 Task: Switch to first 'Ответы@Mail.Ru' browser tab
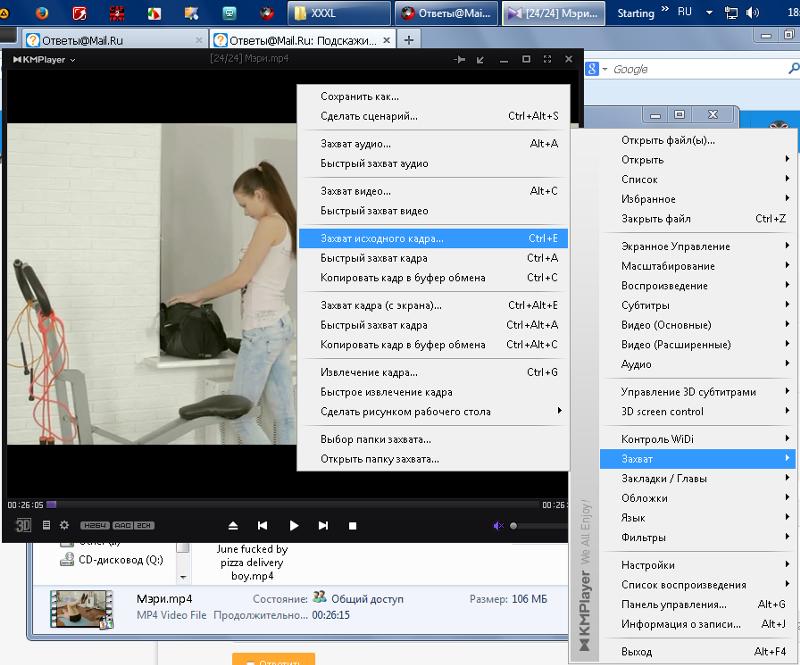pyautogui.click(x=115, y=40)
